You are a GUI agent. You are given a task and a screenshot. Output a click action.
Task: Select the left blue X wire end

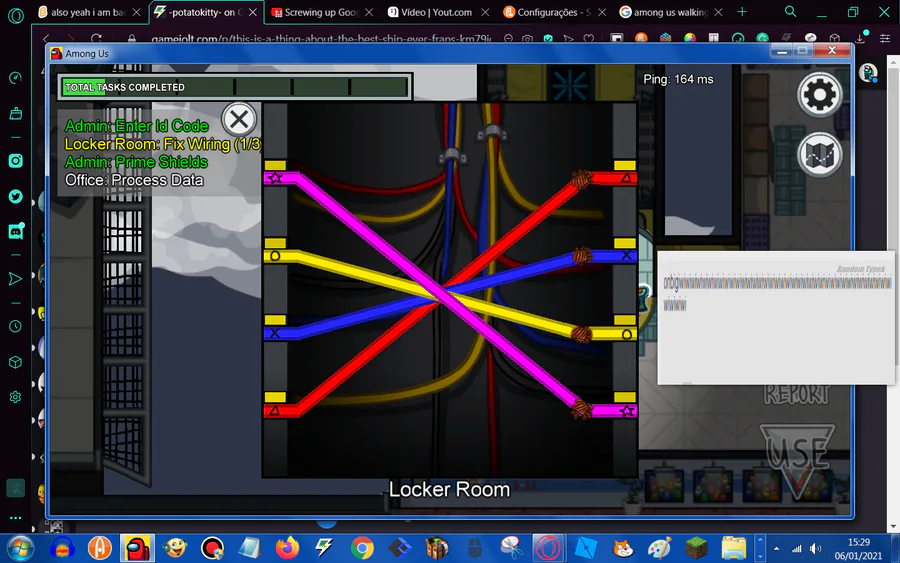tap(281, 333)
